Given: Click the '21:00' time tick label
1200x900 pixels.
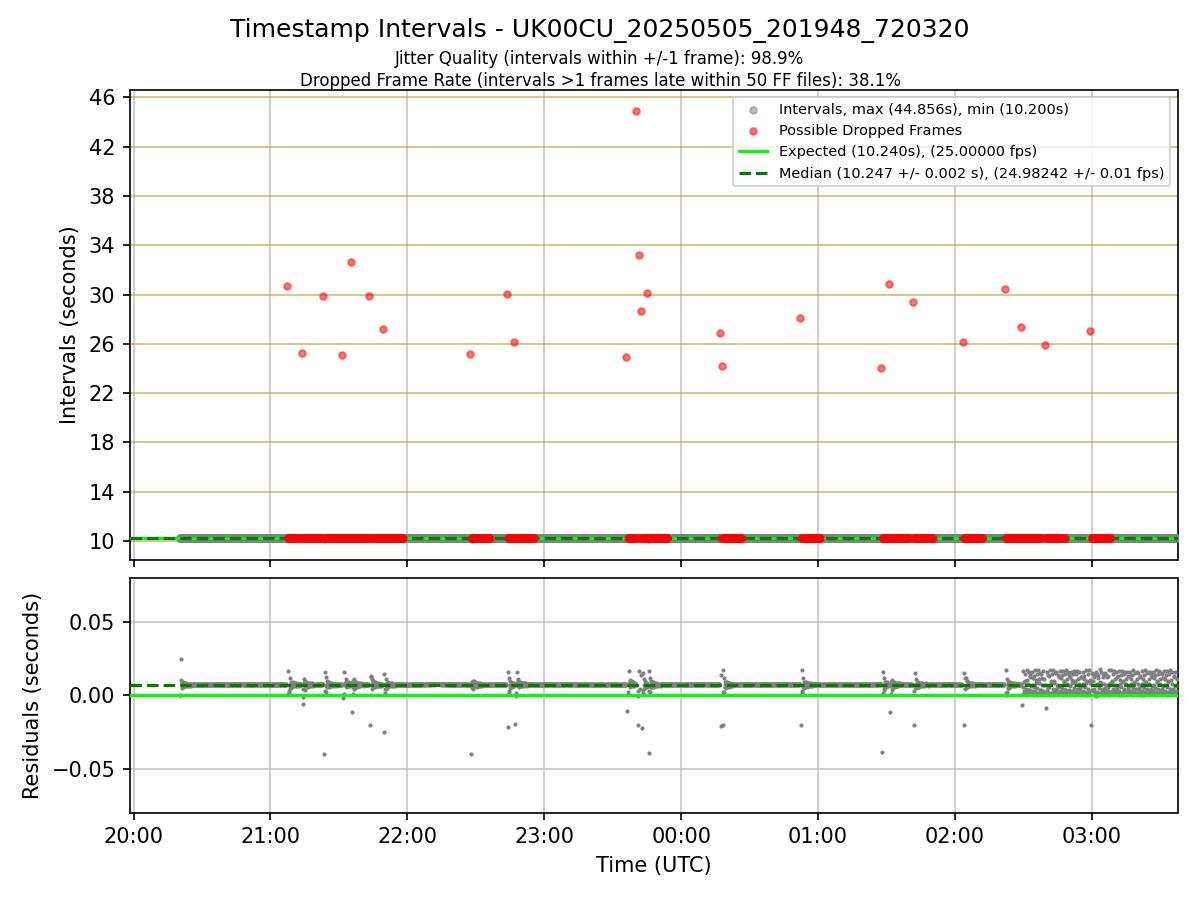Looking at the screenshot, I should (270, 836).
